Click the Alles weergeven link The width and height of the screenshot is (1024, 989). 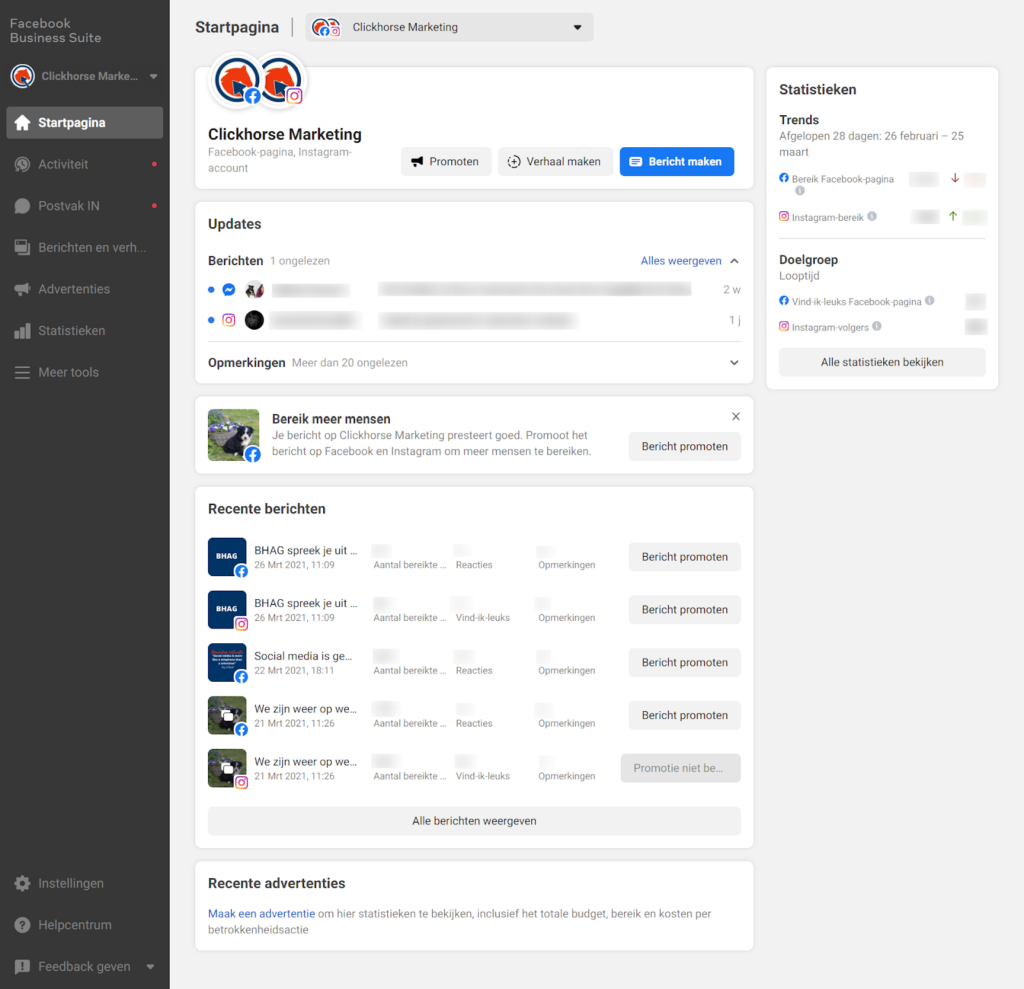[680, 261]
